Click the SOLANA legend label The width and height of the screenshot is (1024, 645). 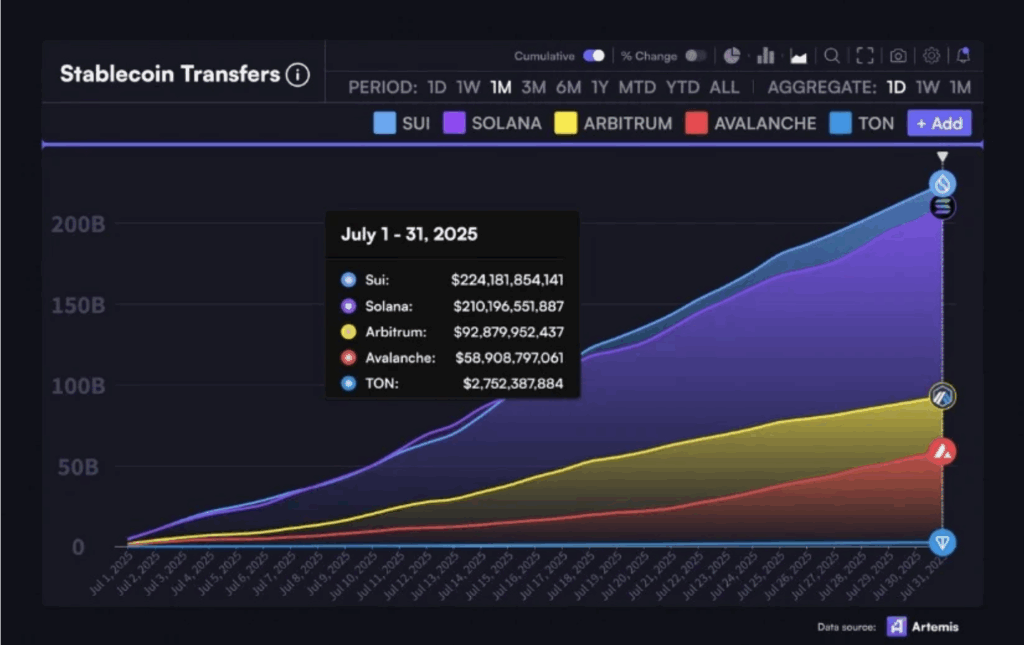(507, 123)
